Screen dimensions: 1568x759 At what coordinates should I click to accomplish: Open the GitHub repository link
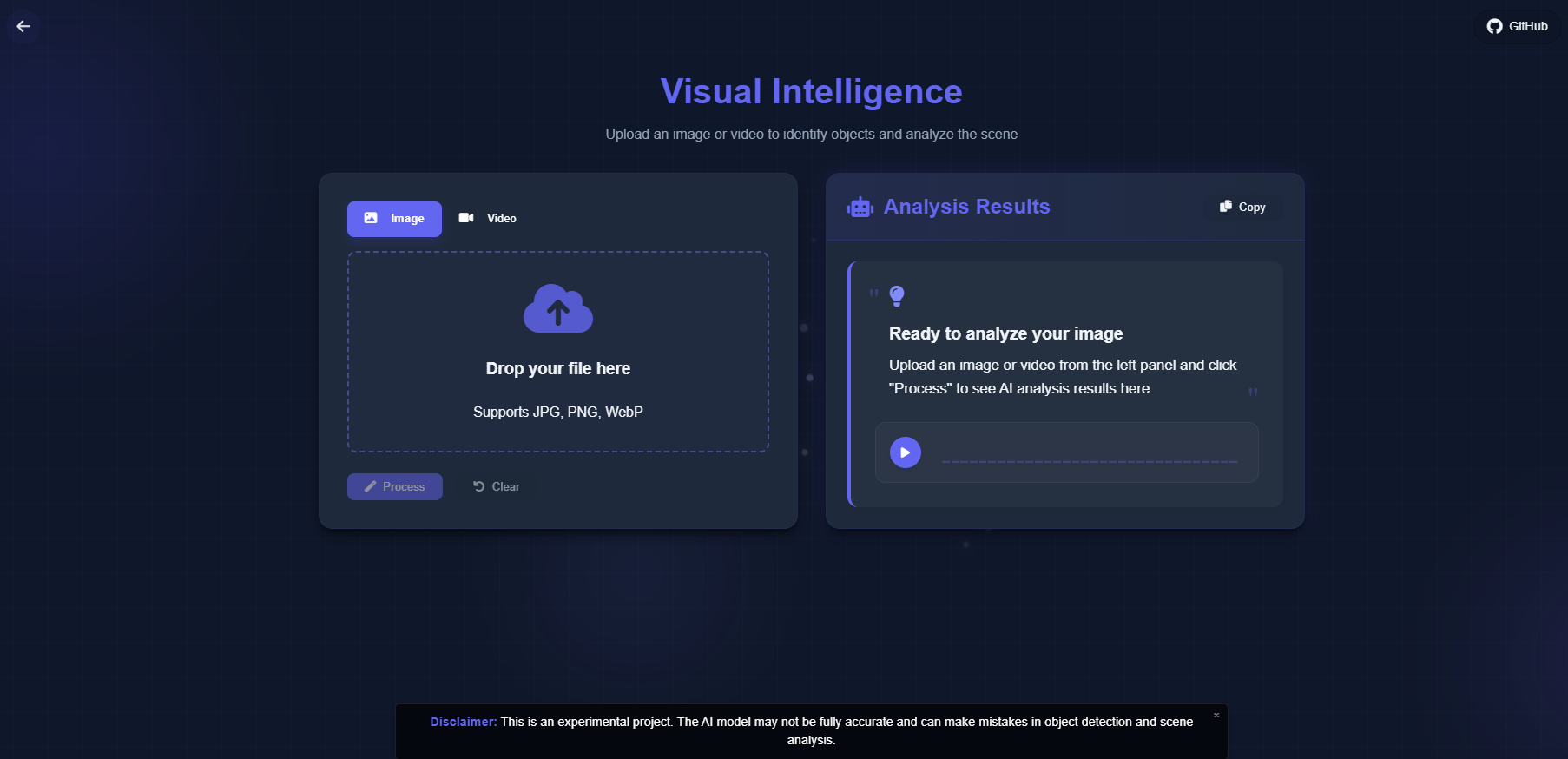(x=1517, y=26)
